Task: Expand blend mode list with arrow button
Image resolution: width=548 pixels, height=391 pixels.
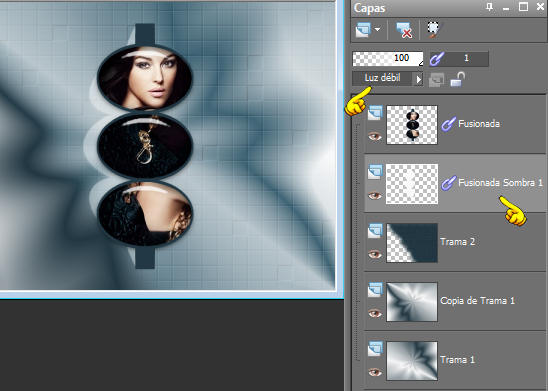Action: tap(419, 79)
